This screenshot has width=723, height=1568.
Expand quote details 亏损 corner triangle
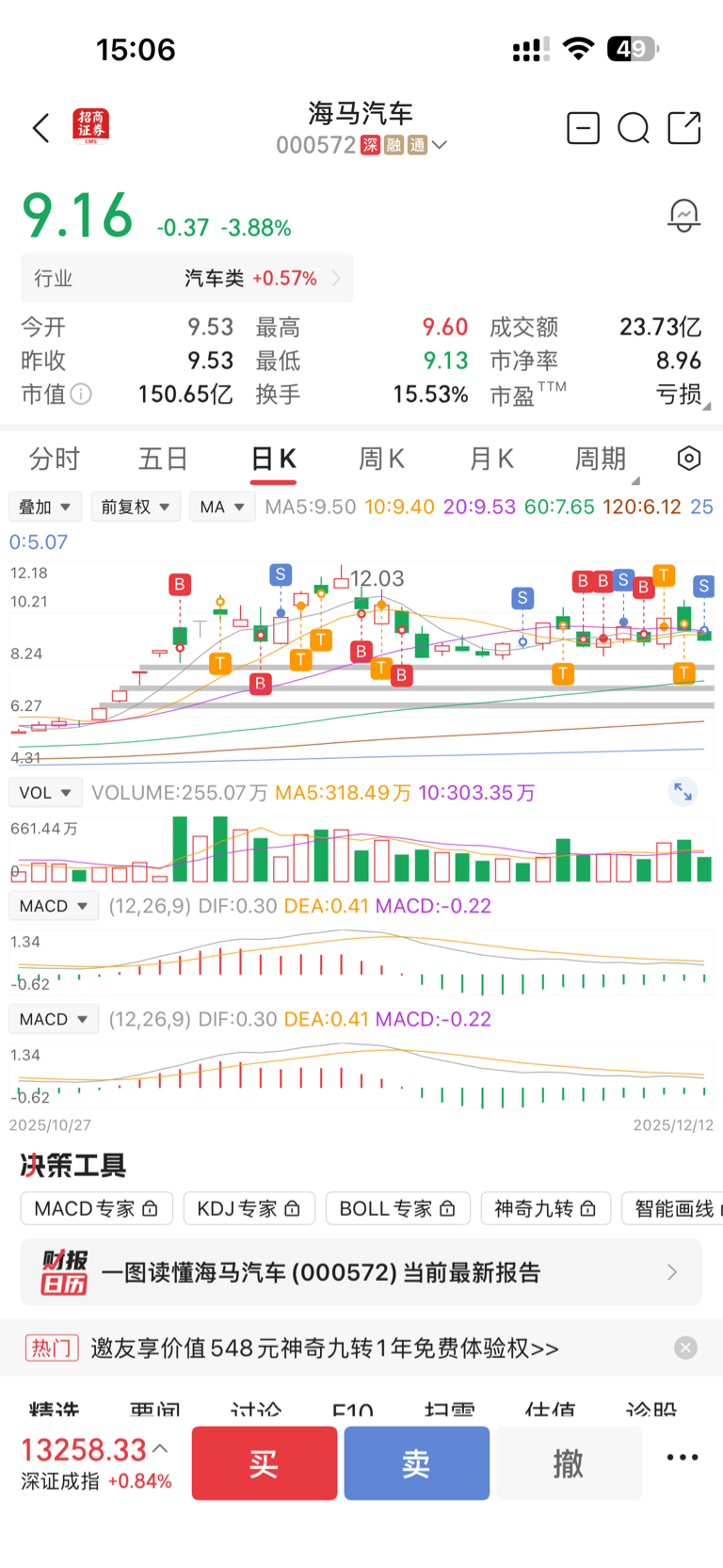pyautogui.click(x=706, y=406)
